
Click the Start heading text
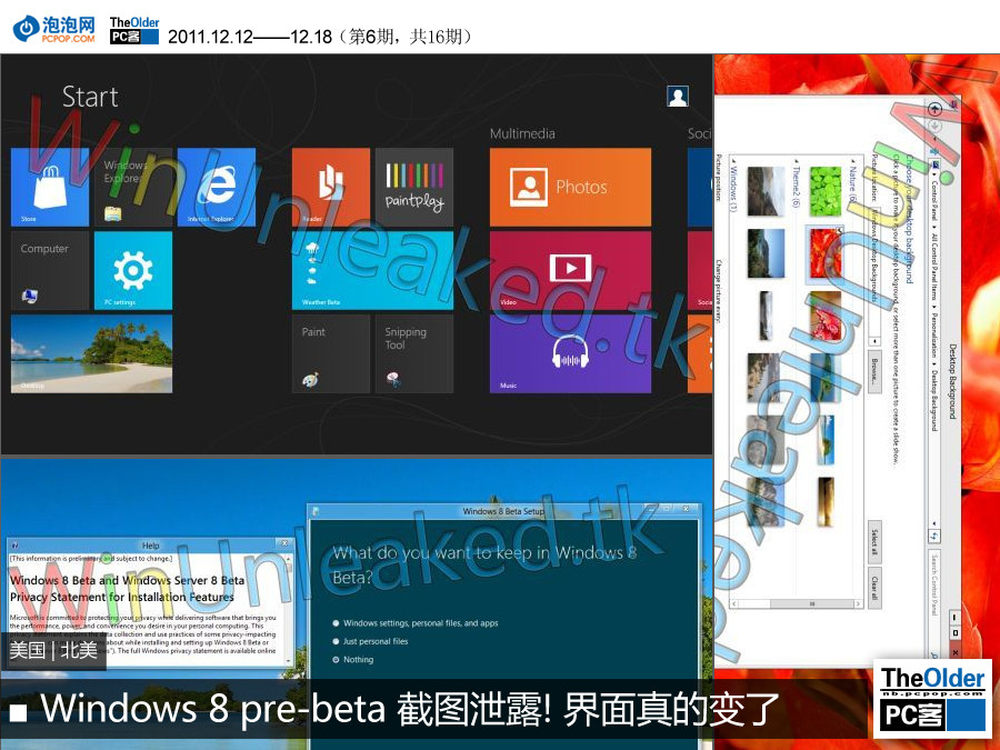click(90, 97)
